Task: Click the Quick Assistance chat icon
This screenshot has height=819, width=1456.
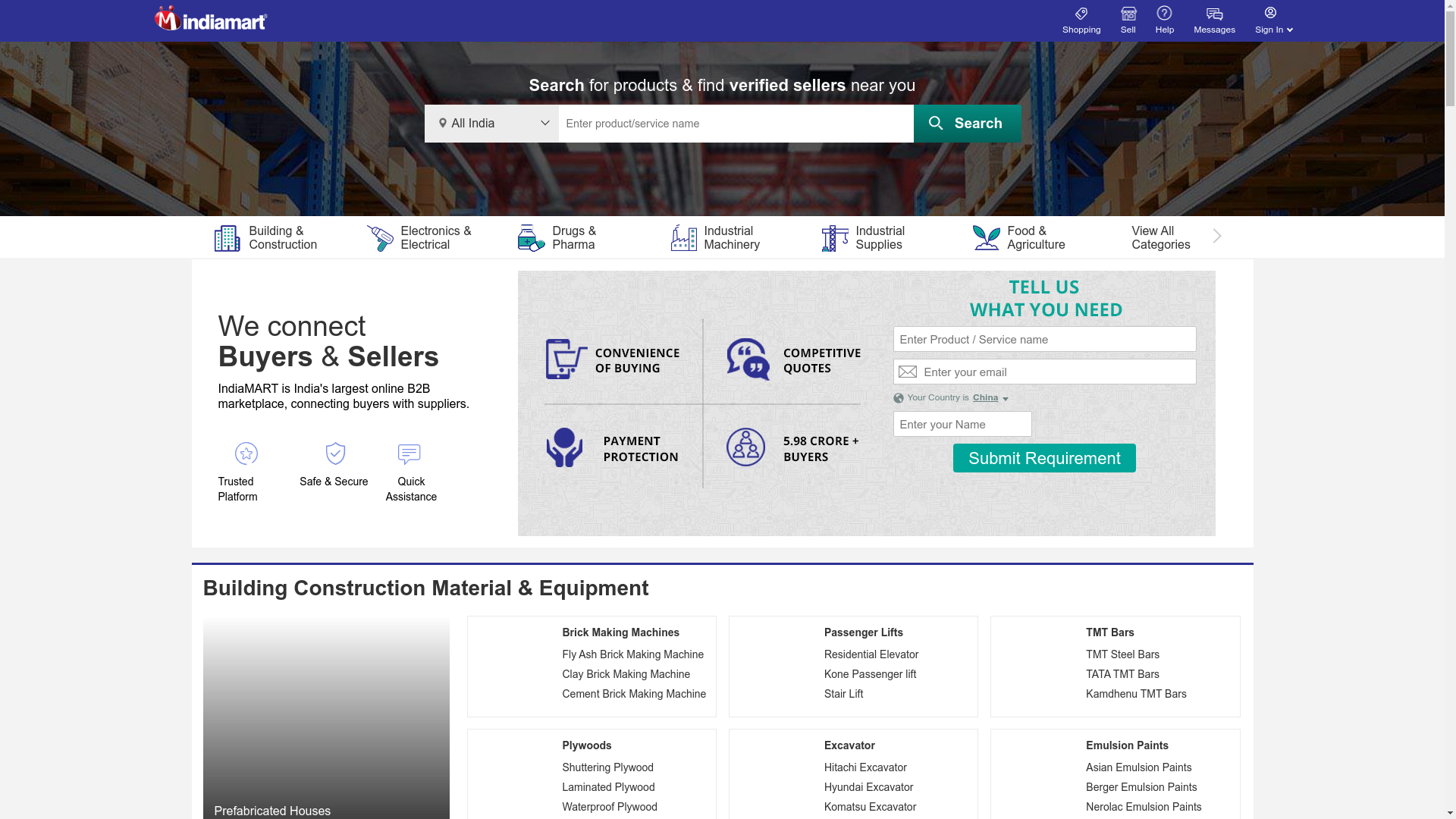Action: [x=409, y=454]
